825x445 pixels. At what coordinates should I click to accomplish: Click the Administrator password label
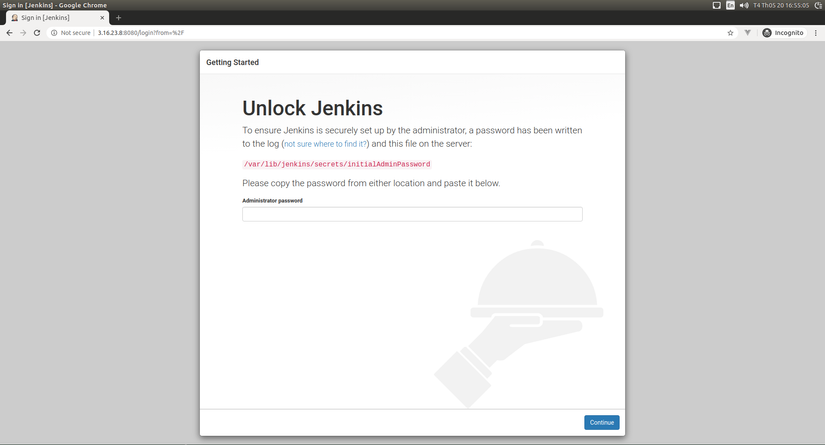pyautogui.click(x=272, y=200)
